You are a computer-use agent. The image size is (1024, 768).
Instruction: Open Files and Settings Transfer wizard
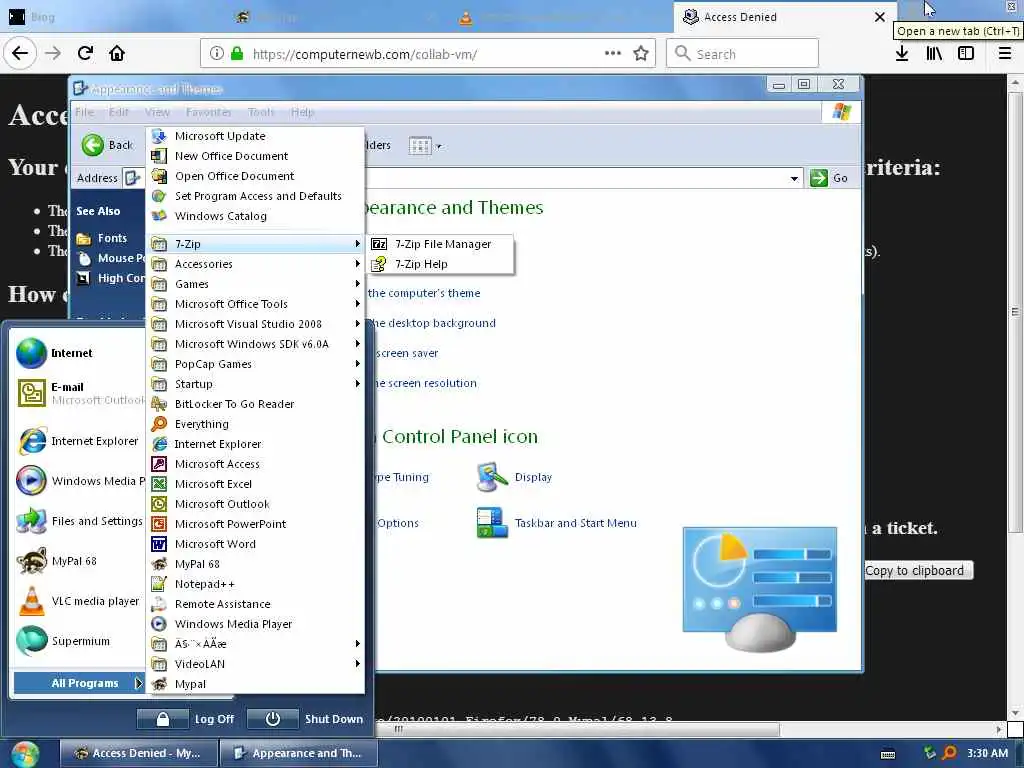(x=78, y=520)
